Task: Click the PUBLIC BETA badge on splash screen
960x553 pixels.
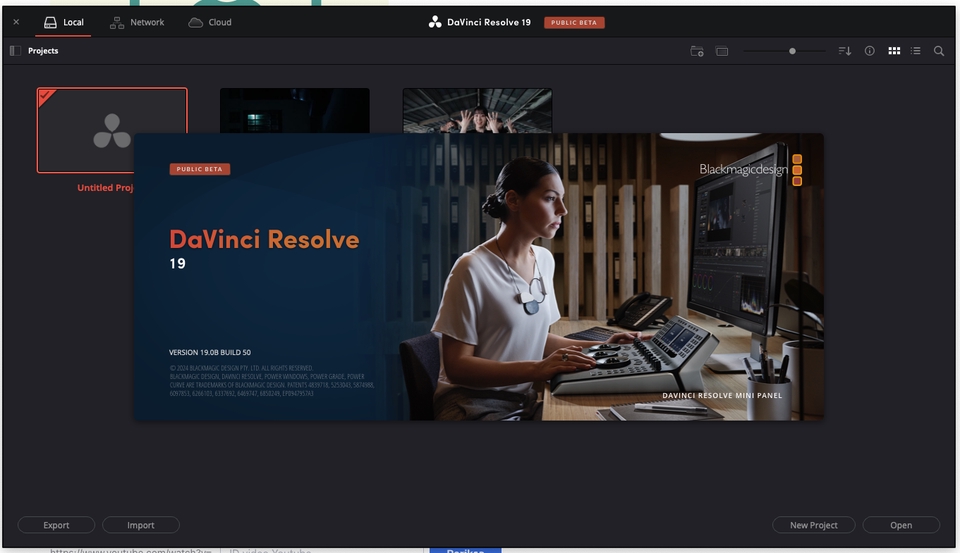Action: pyautogui.click(x=200, y=169)
